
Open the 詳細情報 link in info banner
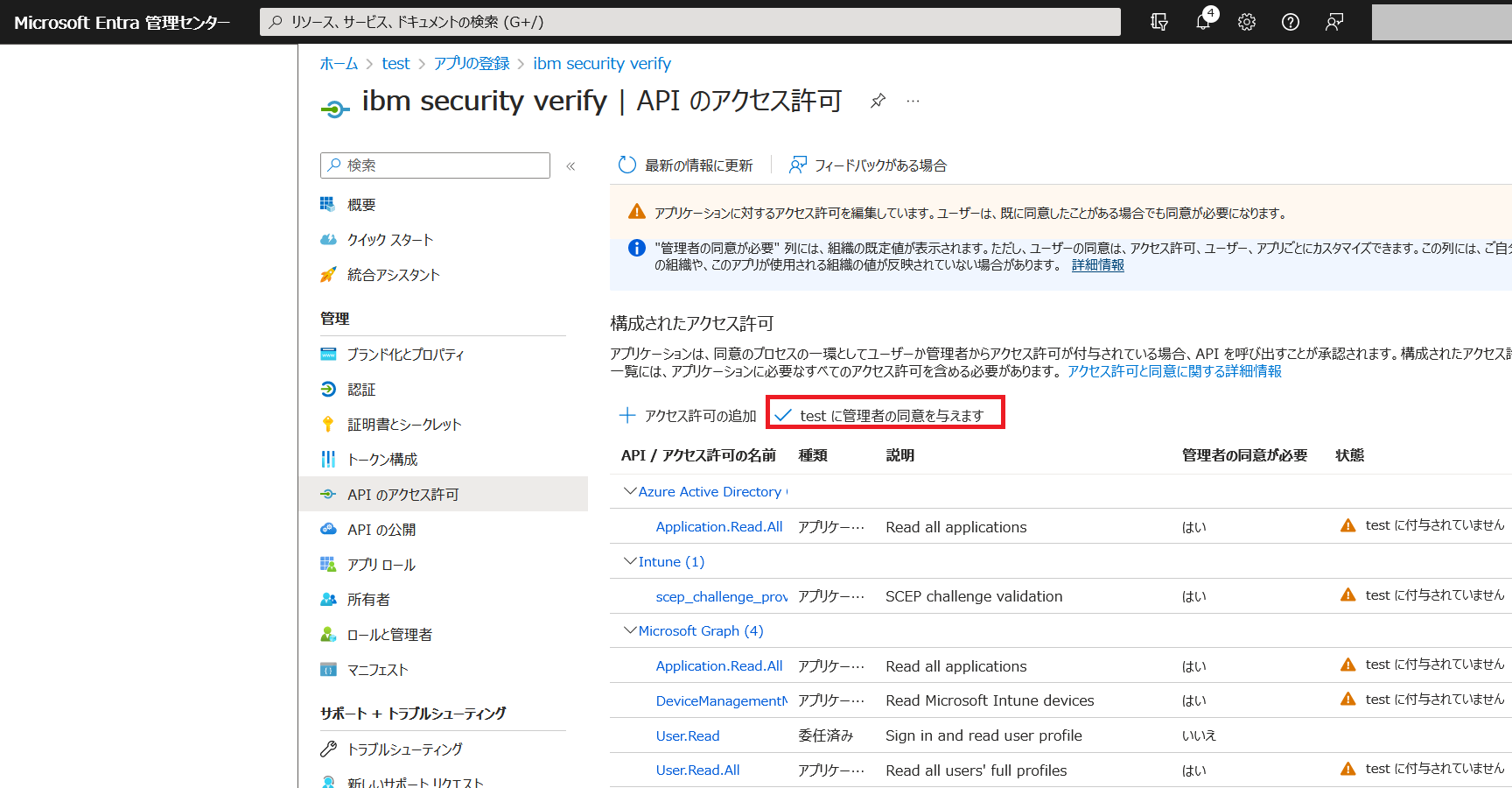pyautogui.click(x=1097, y=265)
